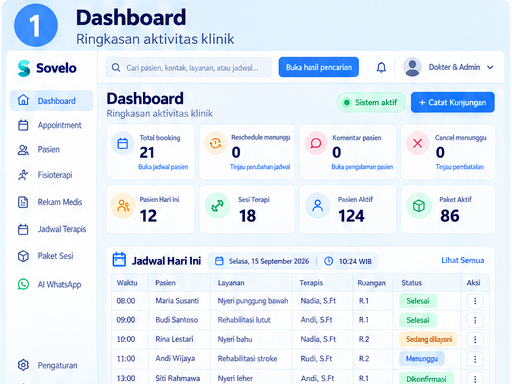512x384 pixels.
Task: Click the Cancel menunggu X icon
Action: coord(418,143)
